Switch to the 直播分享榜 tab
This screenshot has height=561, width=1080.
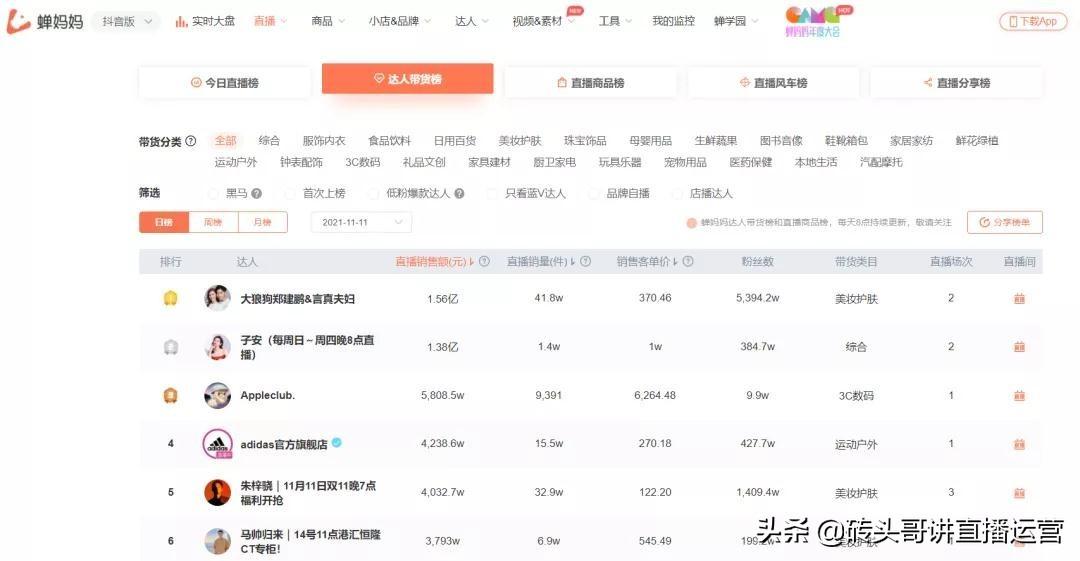(x=957, y=83)
